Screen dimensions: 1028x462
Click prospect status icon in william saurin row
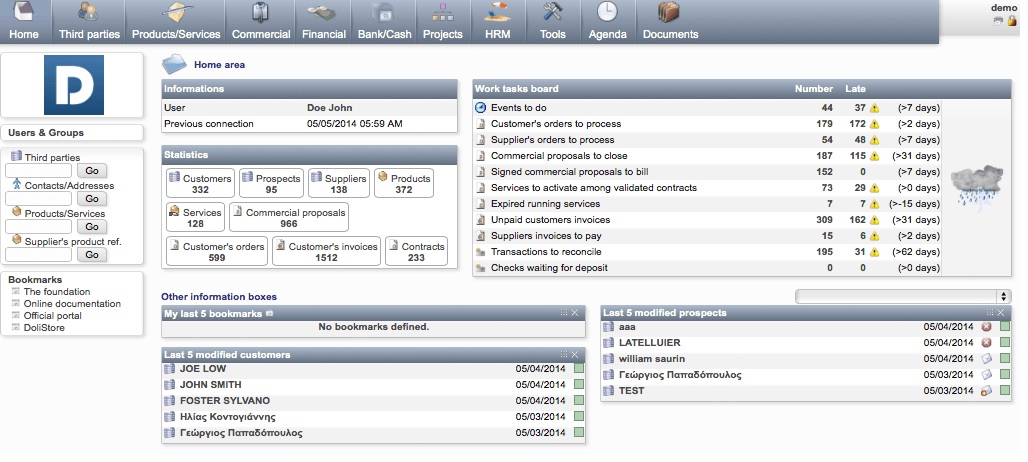click(987, 358)
